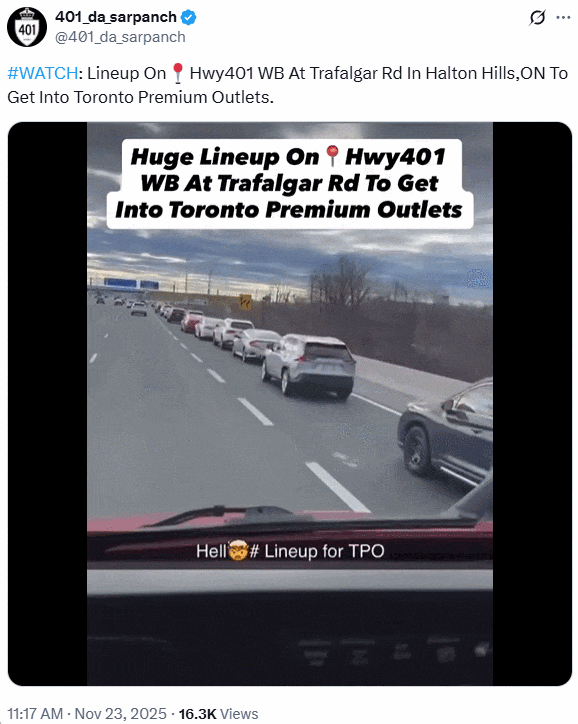Open the Grok slashed-circle icon
The width and height of the screenshot is (578, 724).
[x=537, y=18]
